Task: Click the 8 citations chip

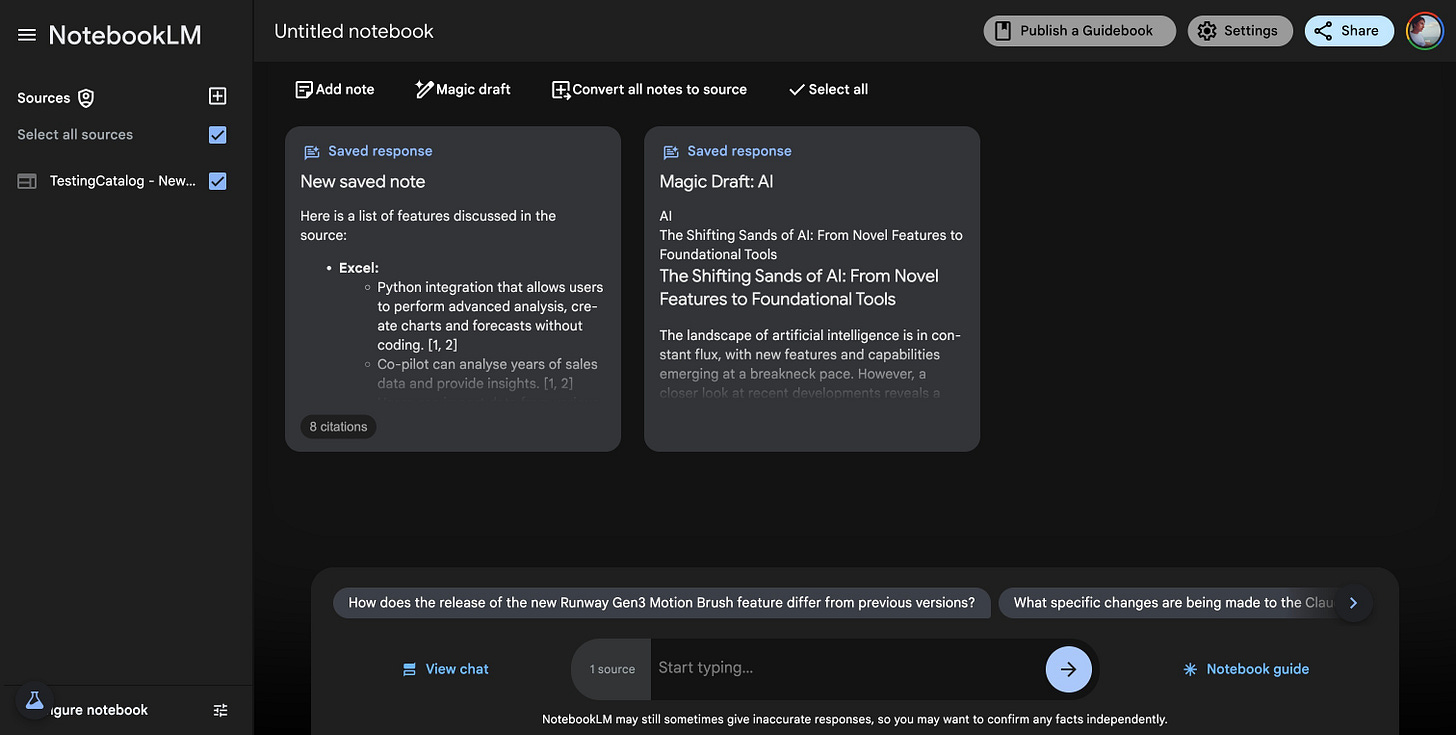Action: 338,427
